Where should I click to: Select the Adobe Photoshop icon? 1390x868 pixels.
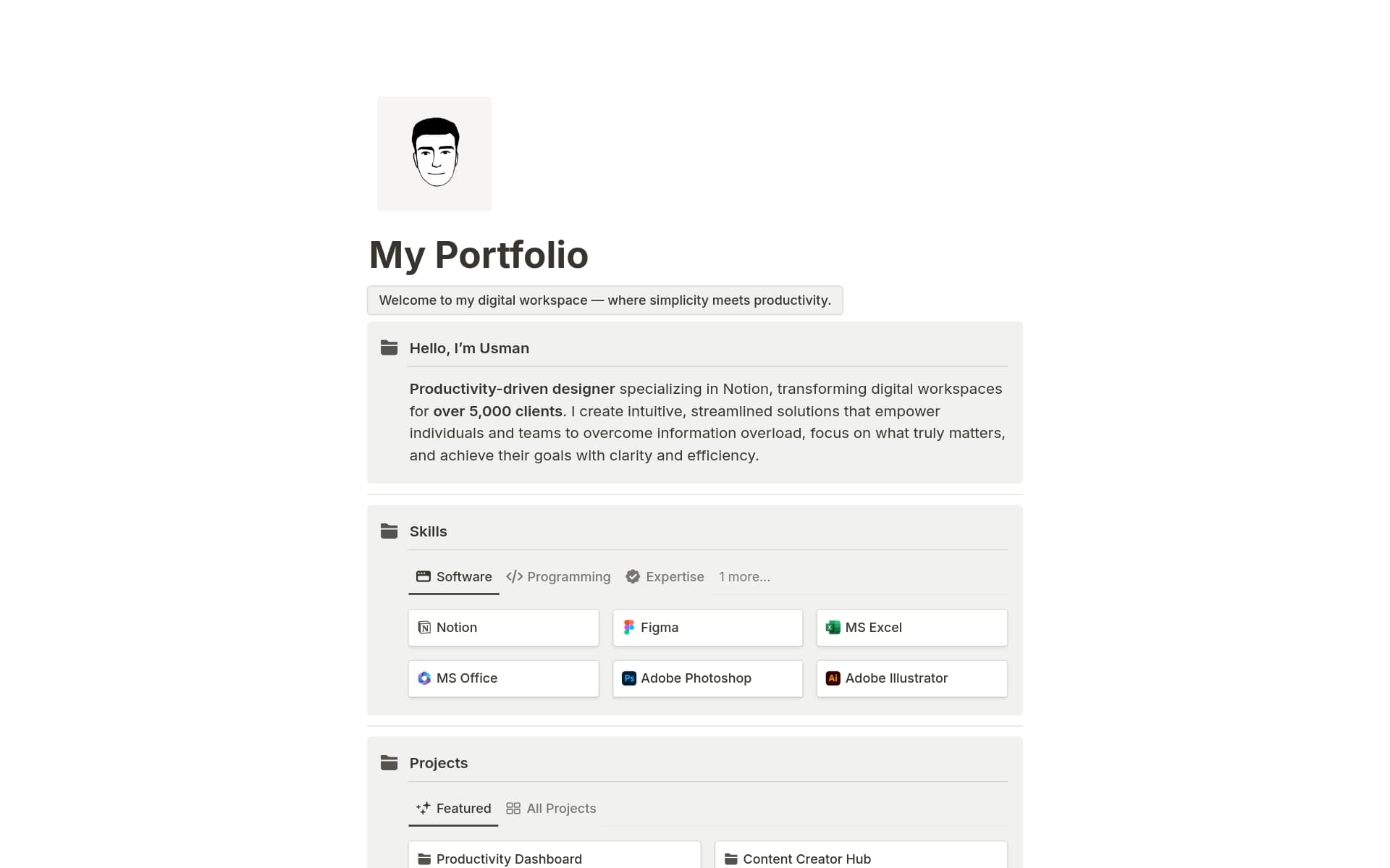point(628,678)
